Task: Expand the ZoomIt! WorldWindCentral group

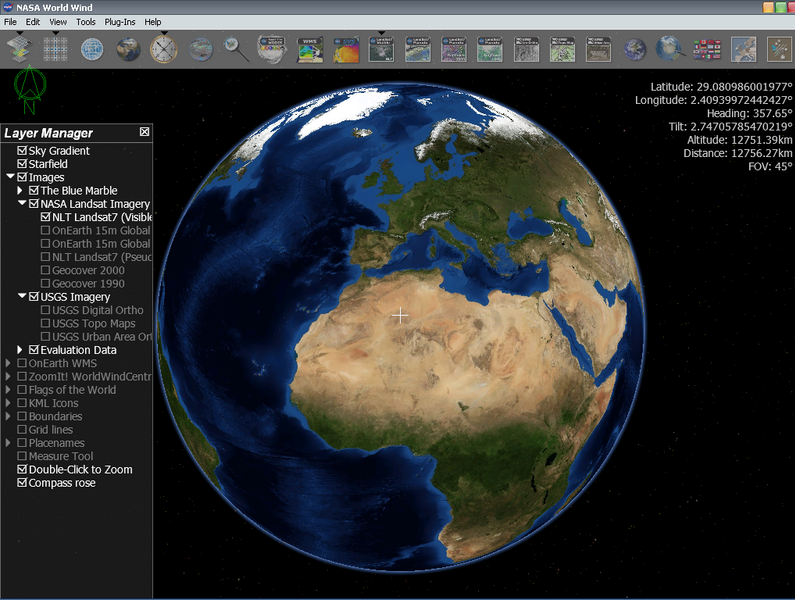Action: pyautogui.click(x=8, y=376)
